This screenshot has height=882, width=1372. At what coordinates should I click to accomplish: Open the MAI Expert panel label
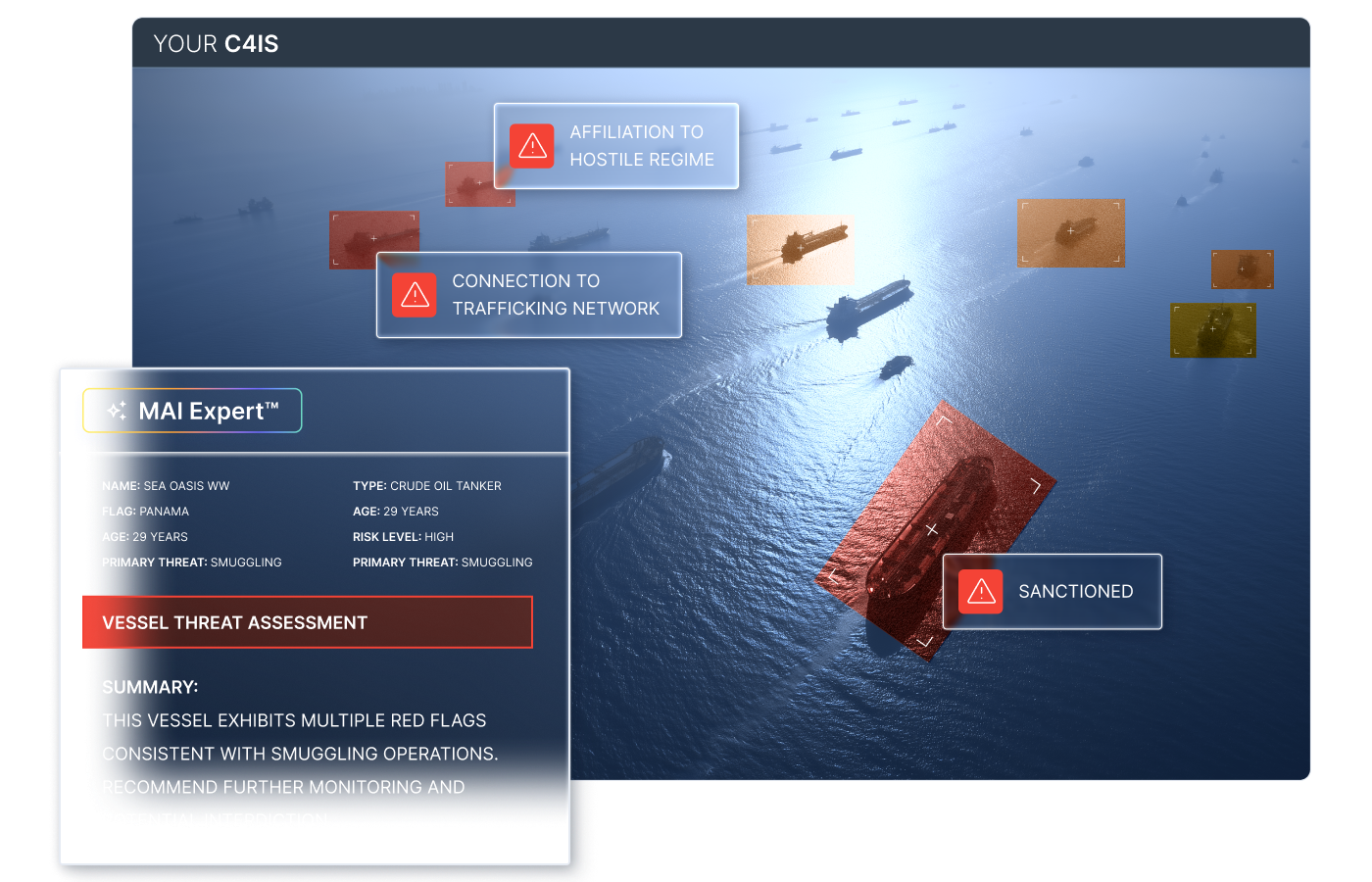click(208, 411)
